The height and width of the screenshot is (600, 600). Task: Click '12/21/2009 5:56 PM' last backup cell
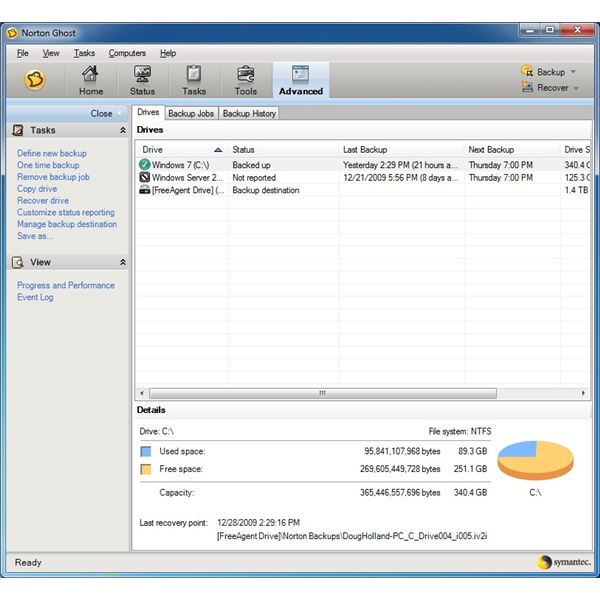tap(400, 178)
